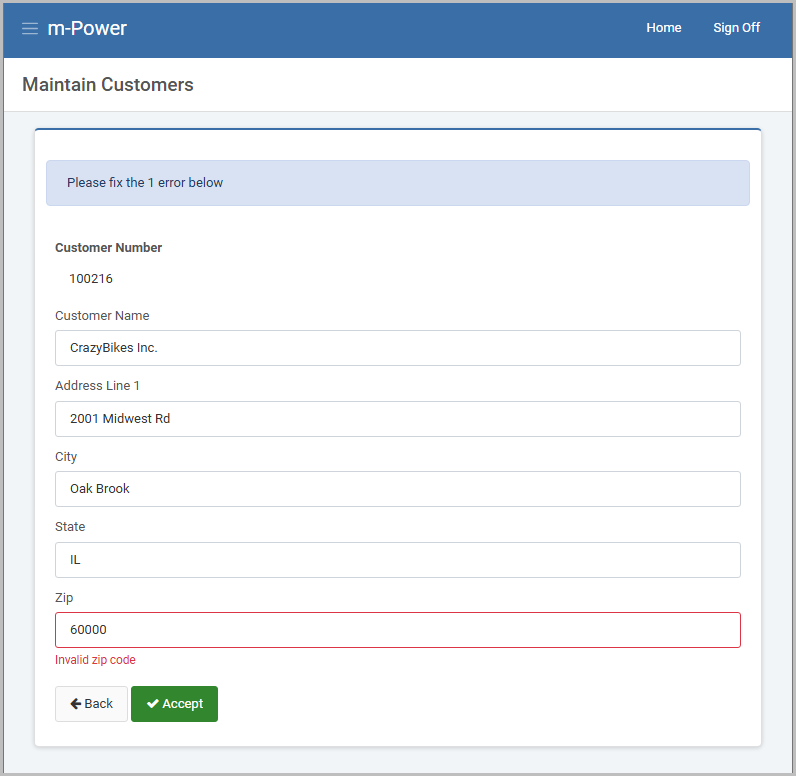
Task: Click the Maintain Customers page heading
Action: pyautogui.click(x=108, y=85)
